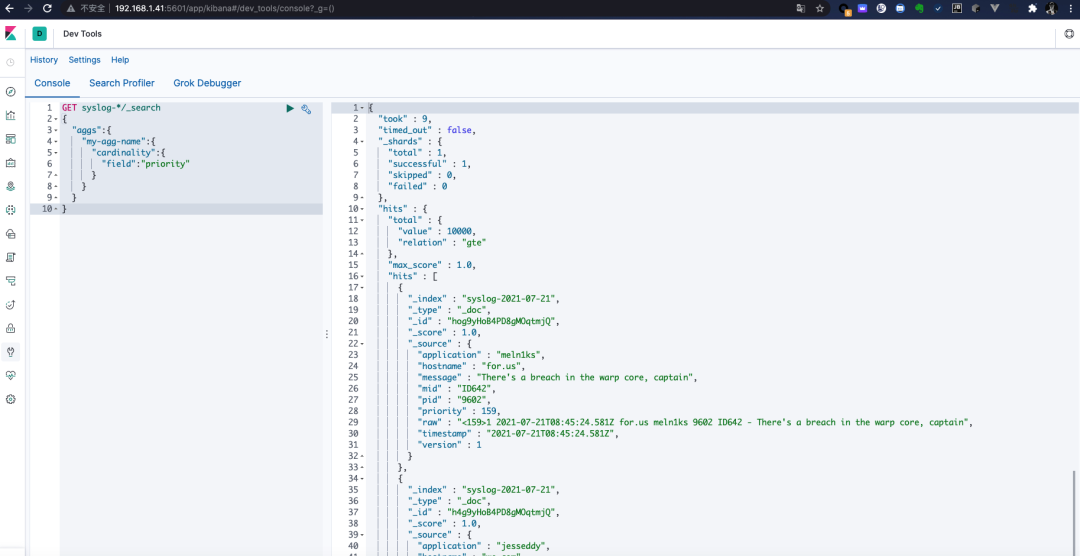Open Management gear in Kibana sidebar

tap(11, 399)
